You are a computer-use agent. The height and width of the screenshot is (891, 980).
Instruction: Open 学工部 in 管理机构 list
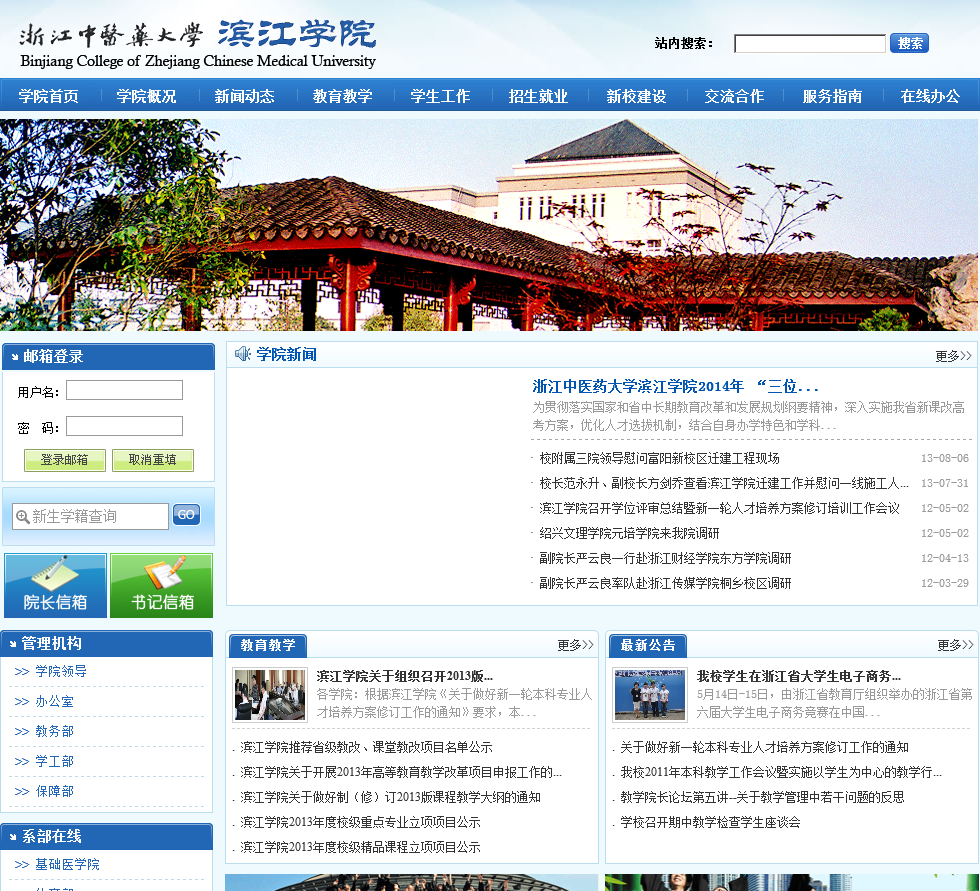coord(54,762)
